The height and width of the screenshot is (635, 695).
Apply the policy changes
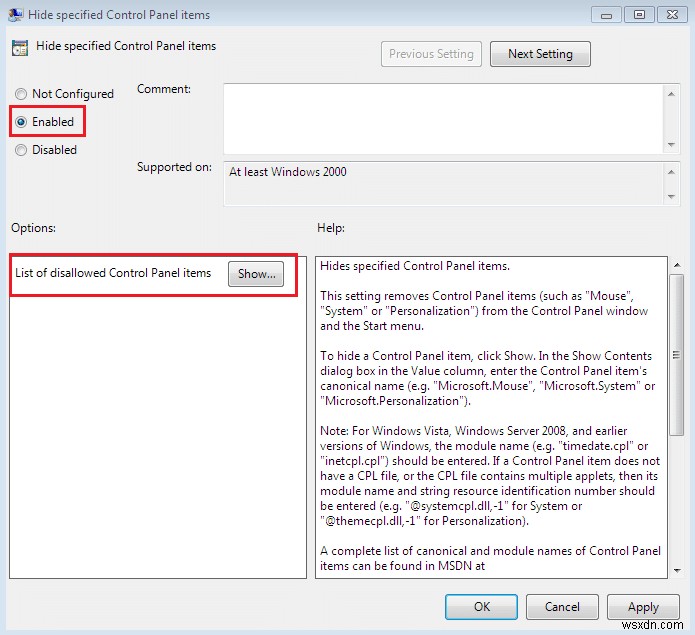point(643,607)
